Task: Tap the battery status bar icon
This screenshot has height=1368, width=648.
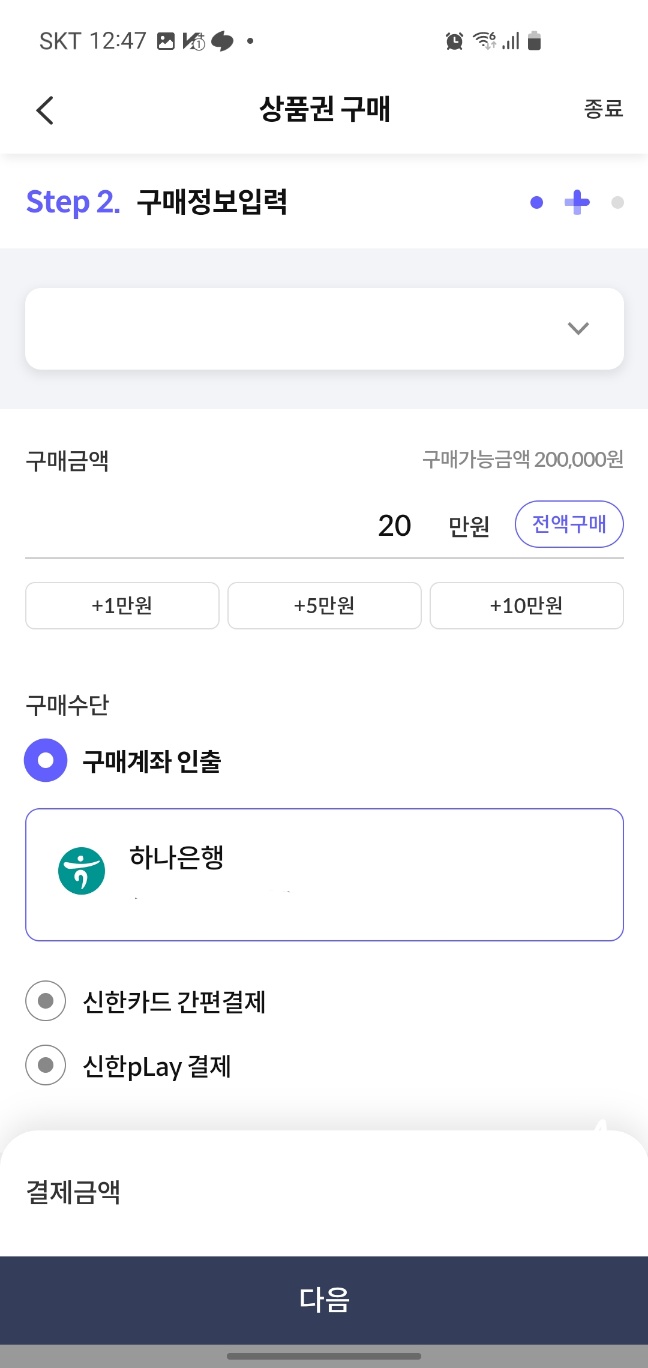Action: point(535,41)
